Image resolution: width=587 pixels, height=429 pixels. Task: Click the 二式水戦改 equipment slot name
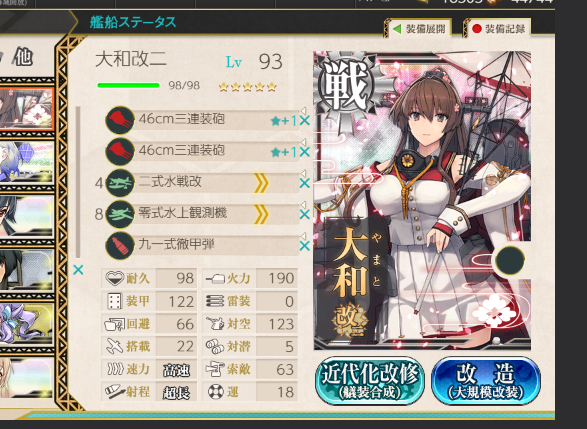pos(170,182)
